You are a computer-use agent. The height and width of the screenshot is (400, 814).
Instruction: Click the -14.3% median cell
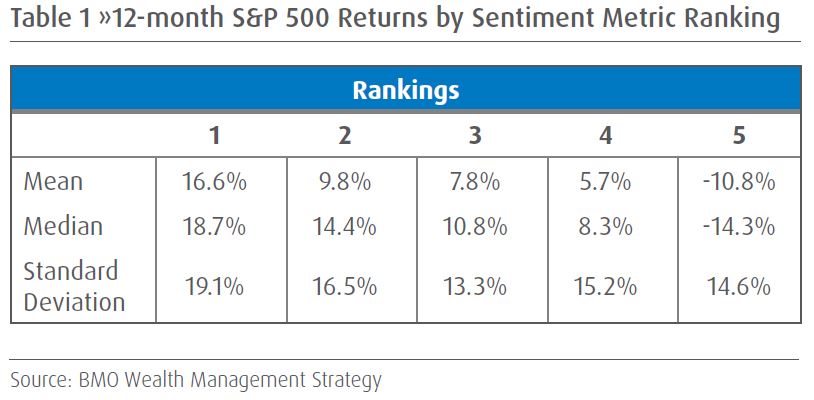(x=738, y=227)
